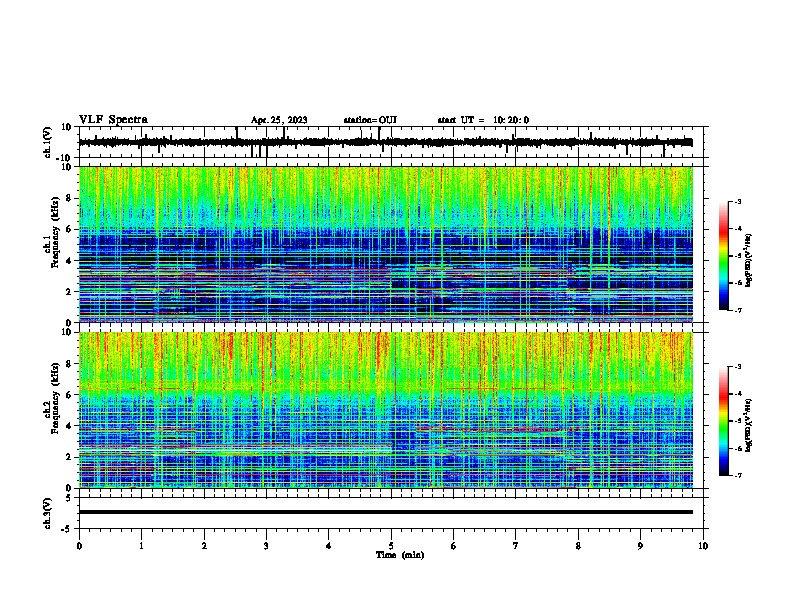This screenshot has height=612, width=792.
Task: Click the "ch.1(V)" waveform axis label
Action: point(47,142)
